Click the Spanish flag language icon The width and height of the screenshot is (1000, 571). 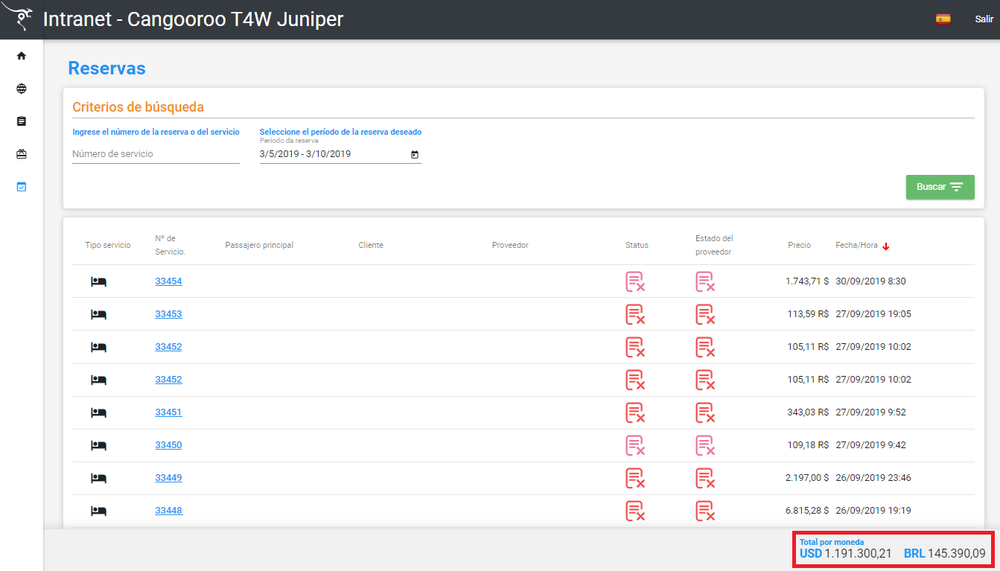[x=943, y=19]
